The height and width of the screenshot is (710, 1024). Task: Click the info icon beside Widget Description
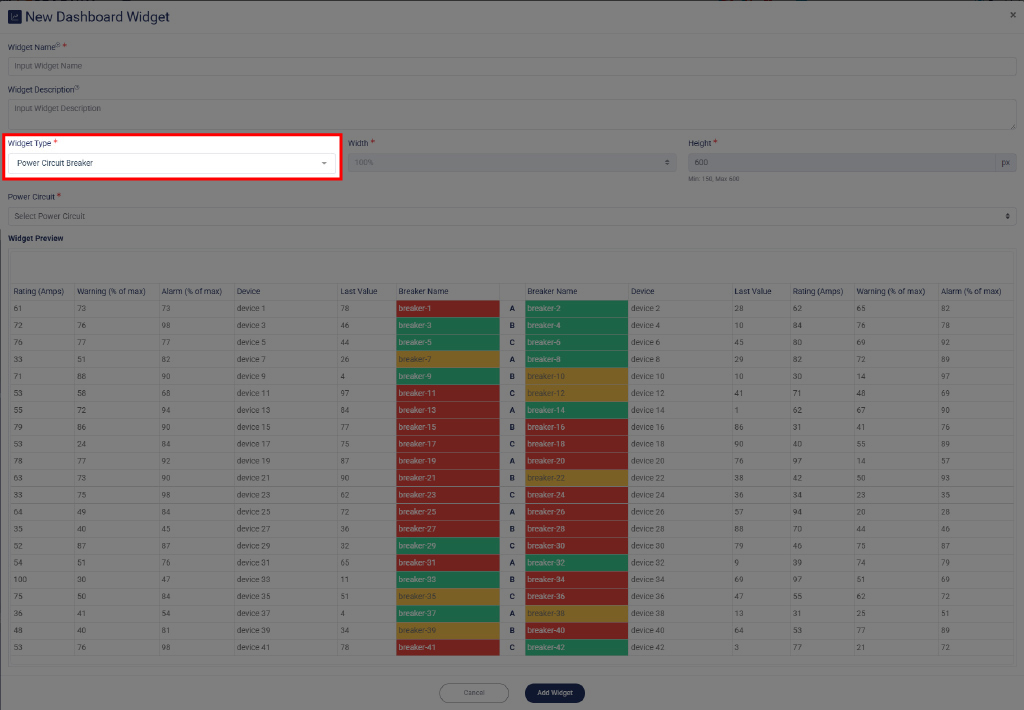(x=77, y=88)
